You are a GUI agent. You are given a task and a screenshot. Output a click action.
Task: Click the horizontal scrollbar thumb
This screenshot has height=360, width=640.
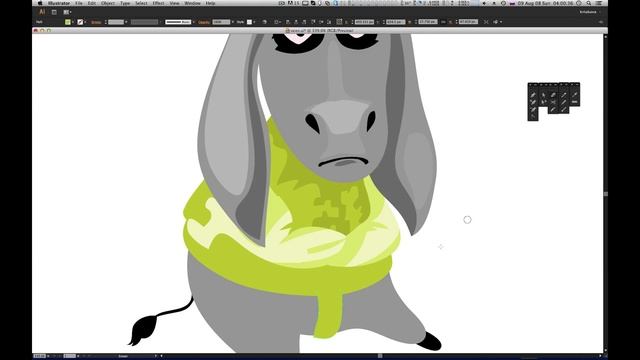click(x=380, y=356)
